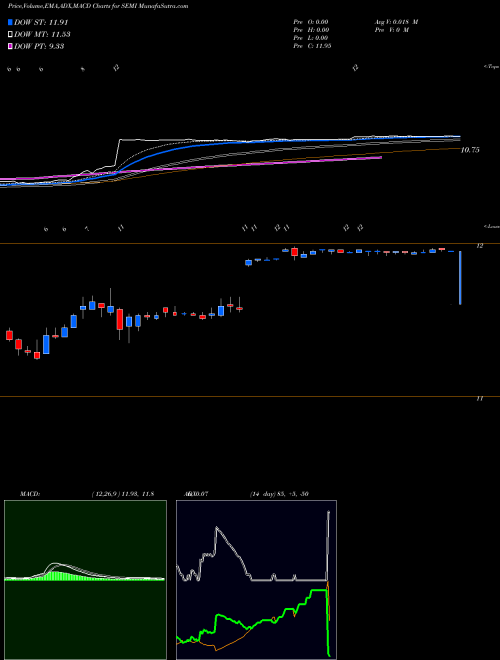
Task: Click the 'Pre H: 0.00' value
Action: (311, 30)
